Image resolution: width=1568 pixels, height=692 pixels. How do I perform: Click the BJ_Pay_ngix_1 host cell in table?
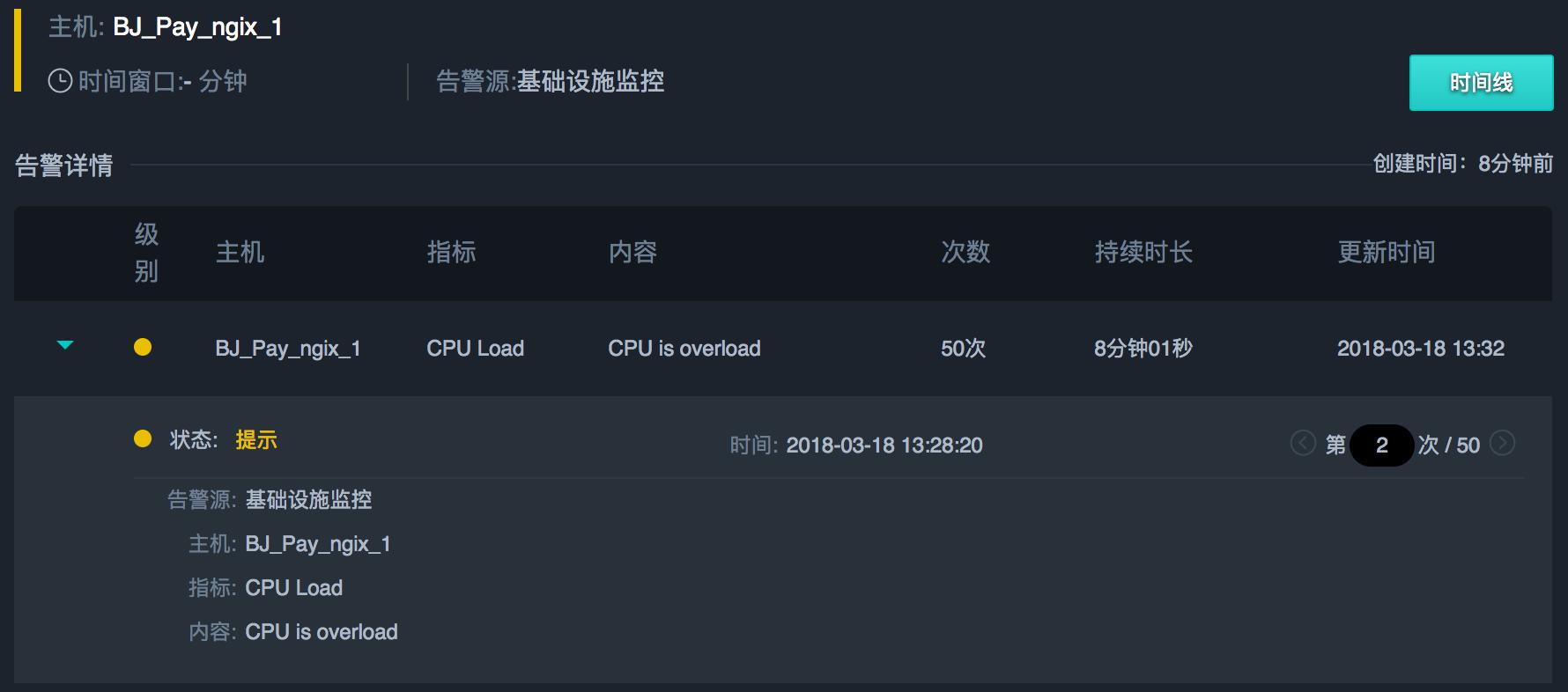288,349
